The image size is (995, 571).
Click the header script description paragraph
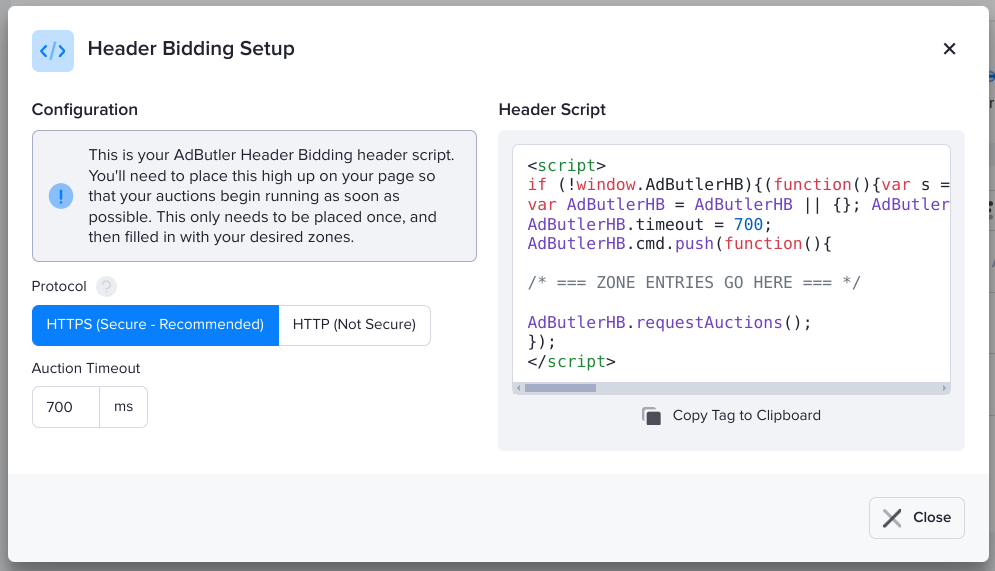point(272,196)
